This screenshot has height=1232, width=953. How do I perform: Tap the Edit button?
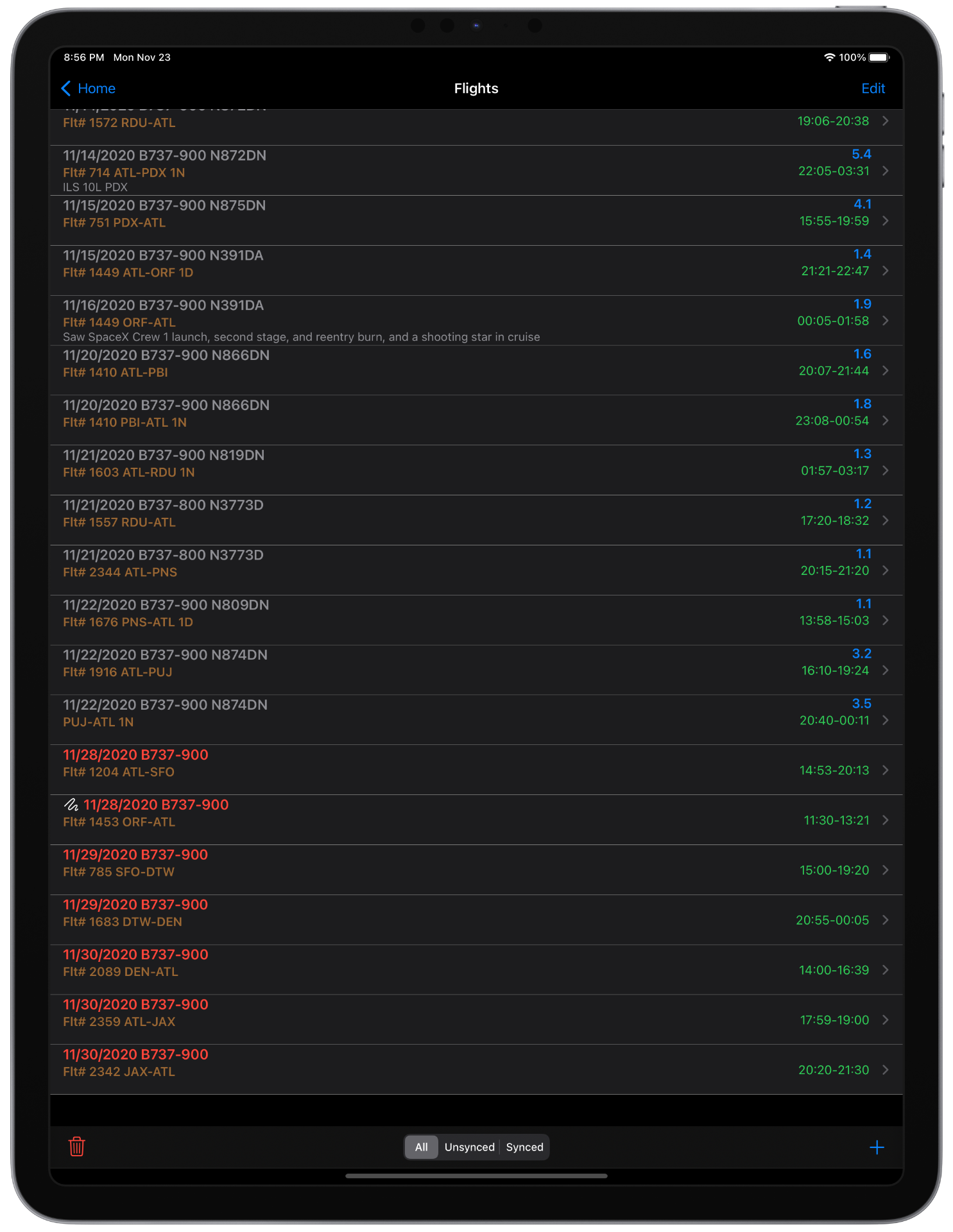click(873, 89)
